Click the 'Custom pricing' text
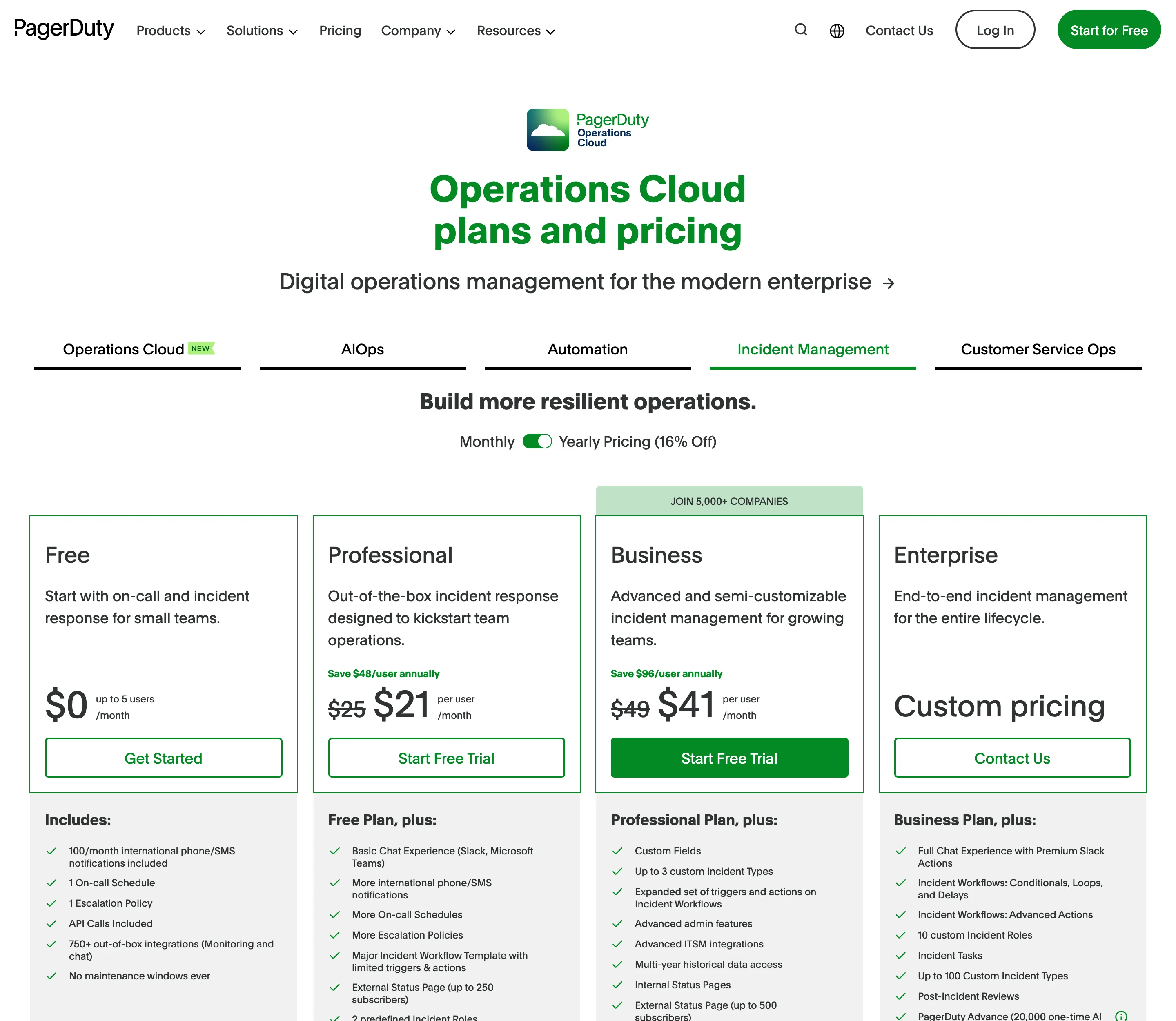The height and width of the screenshot is (1021, 1176). pyautogui.click(x=999, y=707)
